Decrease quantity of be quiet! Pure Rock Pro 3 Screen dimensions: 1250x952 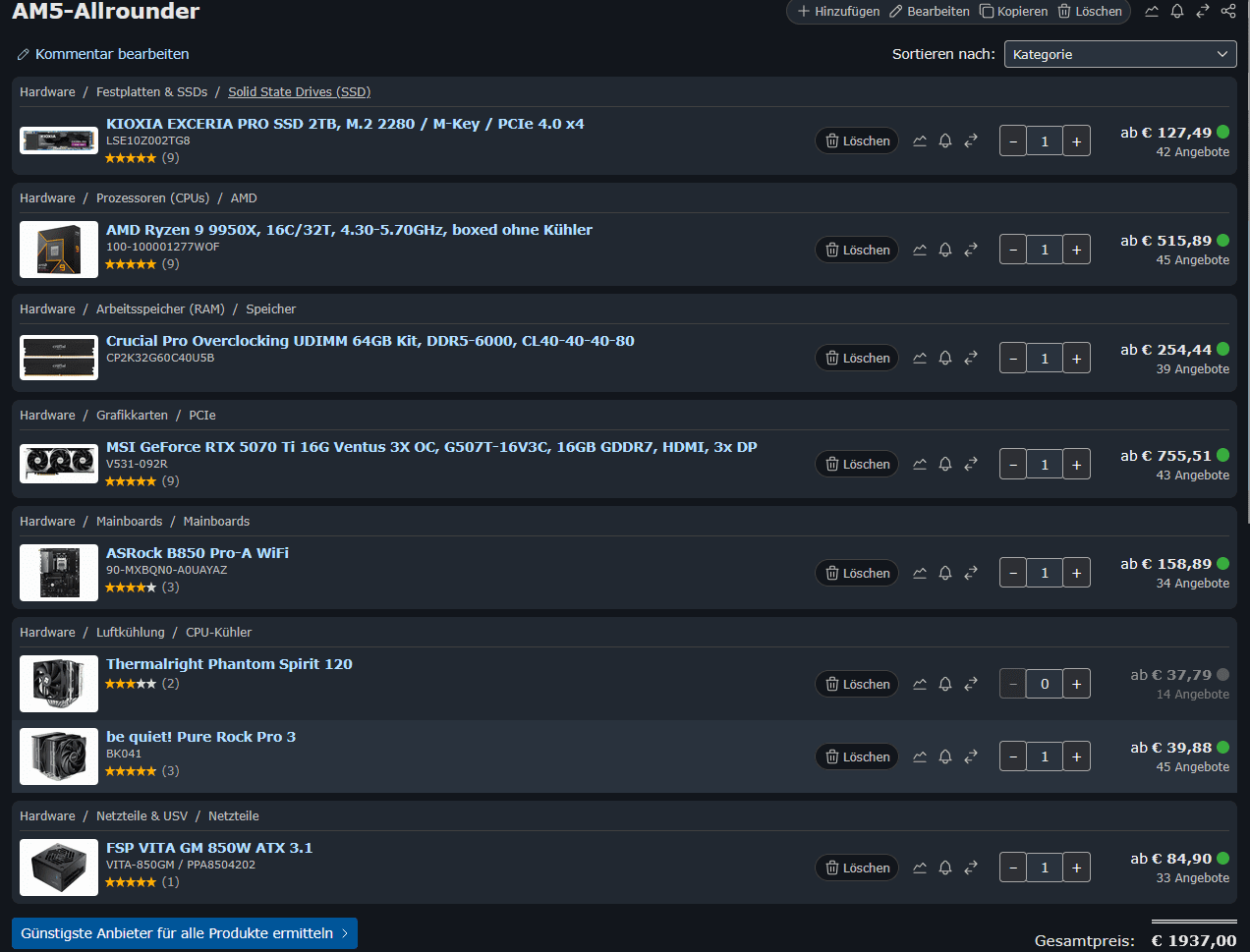pos(1013,756)
